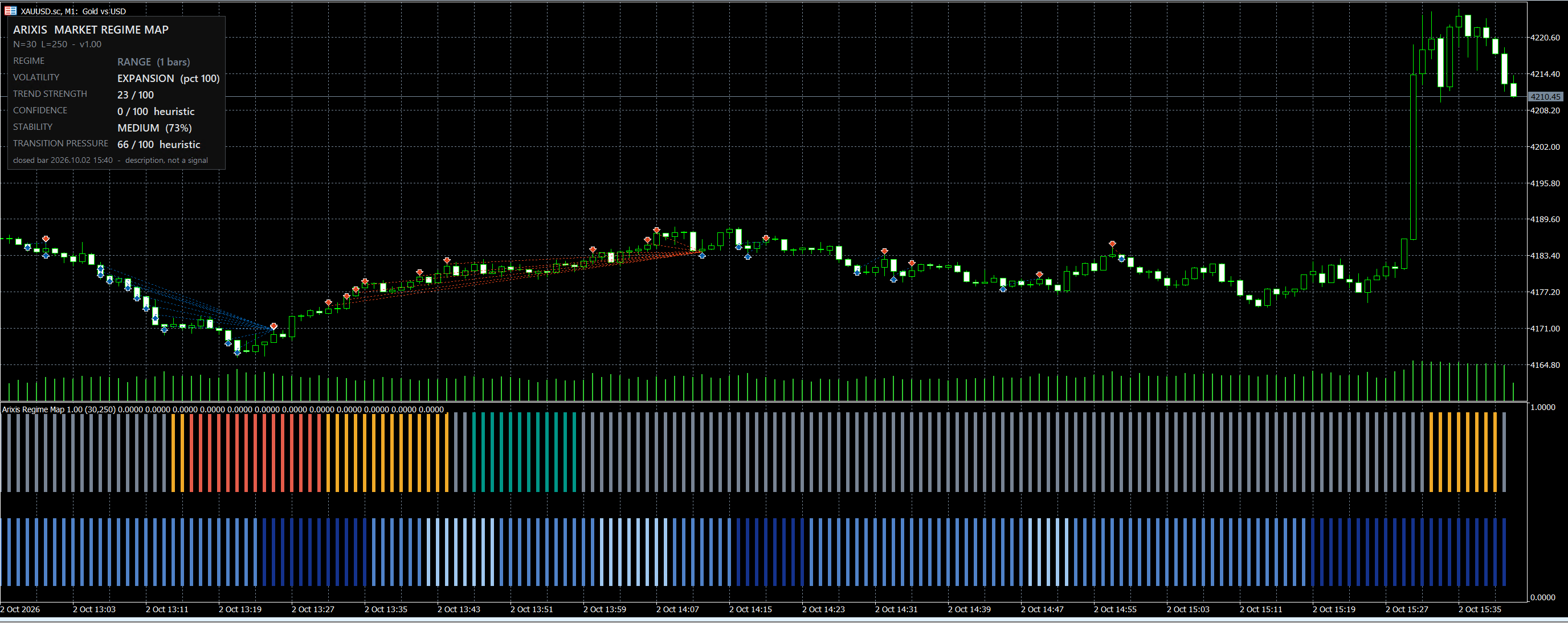
Task: Click the red arrow where the blue dashed lines converge
Action: point(273,327)
